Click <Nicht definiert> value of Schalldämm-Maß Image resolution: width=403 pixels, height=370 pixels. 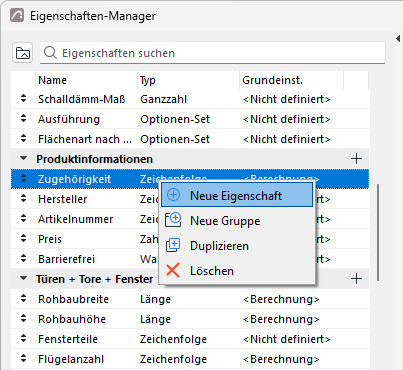coord(287,99)
